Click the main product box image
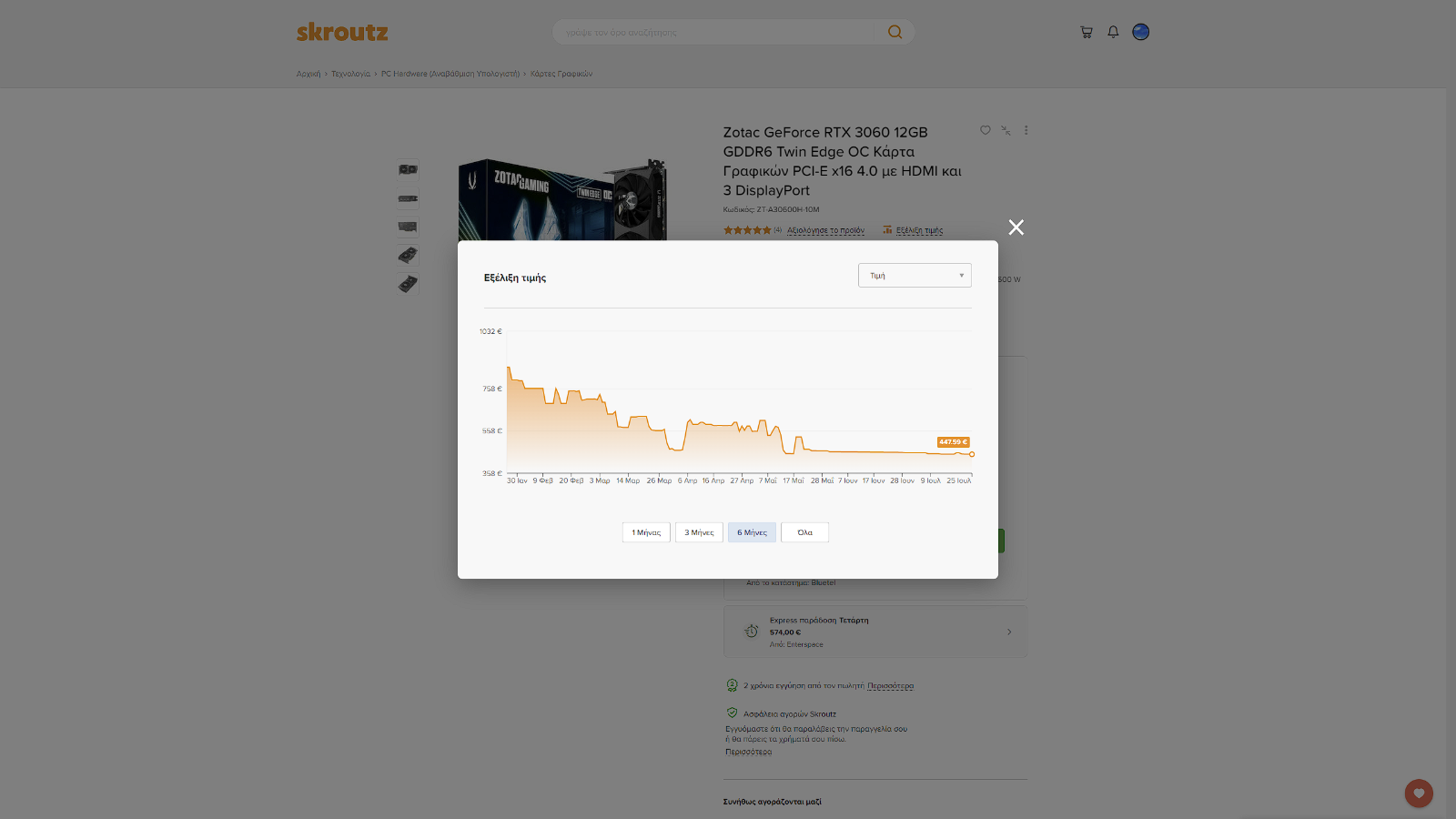Image resolution: width=1456 pixels, height=819 pixels. pos(562,200)
